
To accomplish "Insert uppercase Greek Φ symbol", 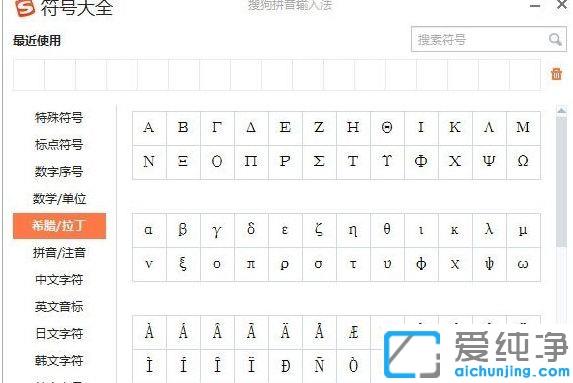I will tap(421, 162).
